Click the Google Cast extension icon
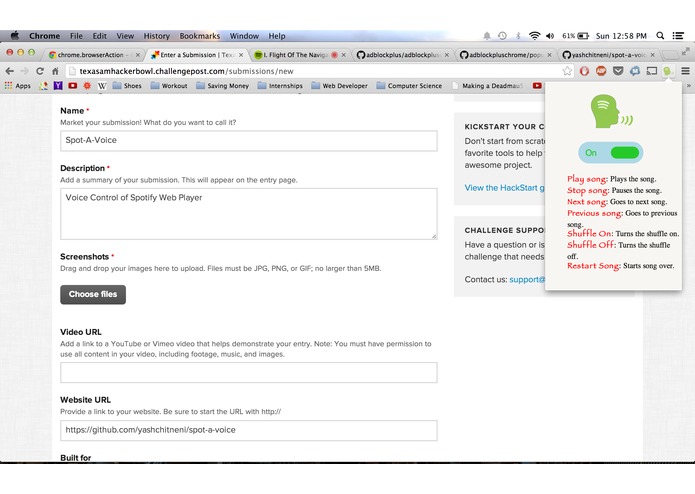695x494 pixels. [652, 71]
